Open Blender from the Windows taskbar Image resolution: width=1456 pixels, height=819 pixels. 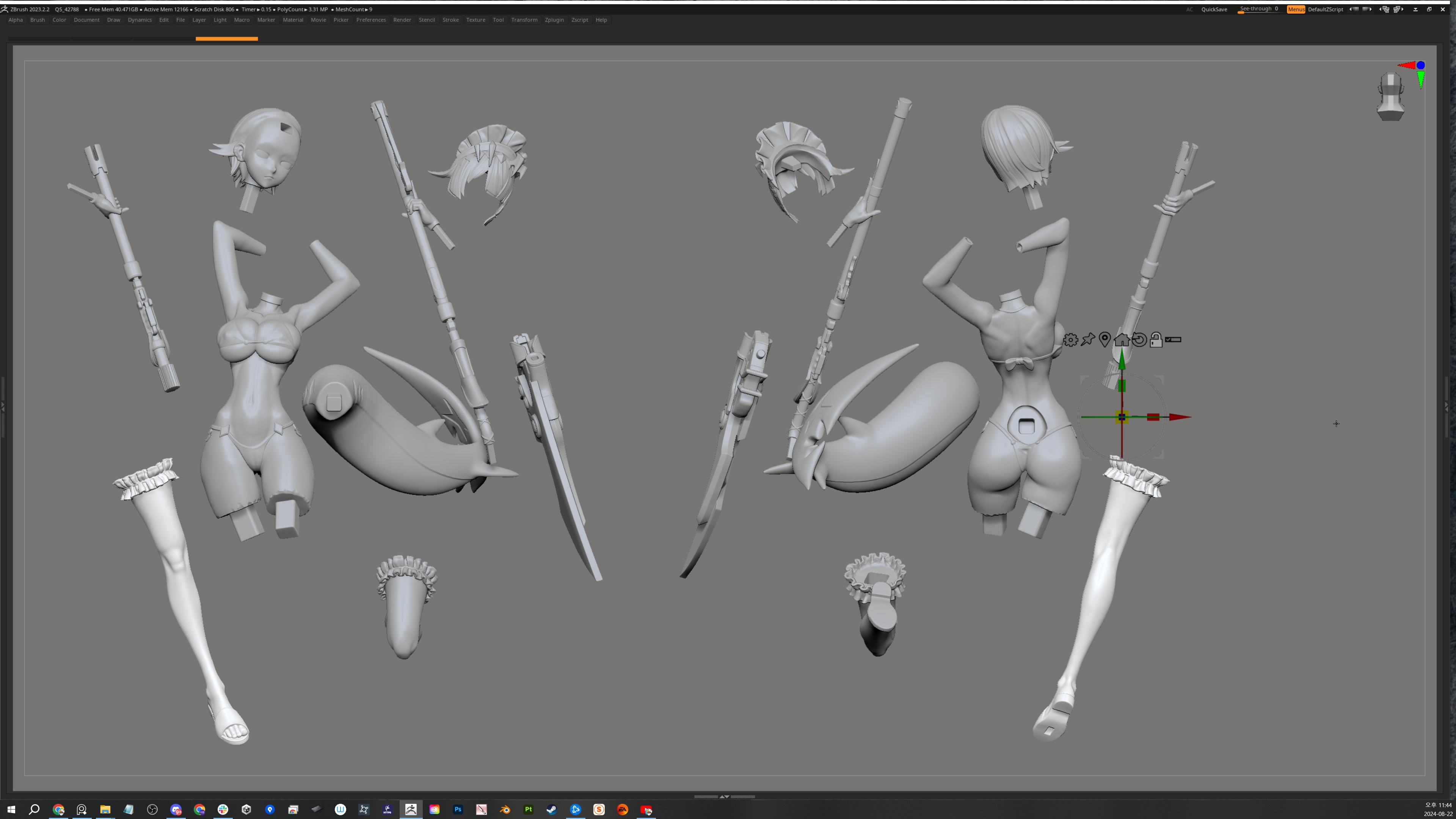click(505, 810)
